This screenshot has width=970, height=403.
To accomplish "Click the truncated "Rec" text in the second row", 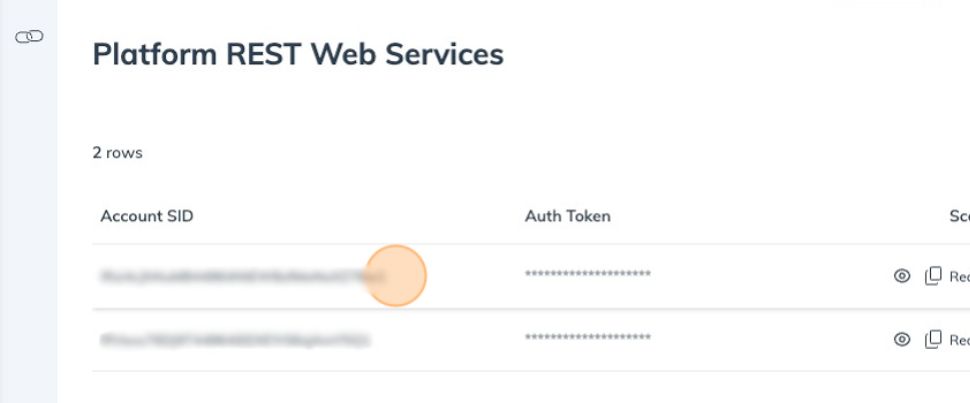I will pos(959,341).
